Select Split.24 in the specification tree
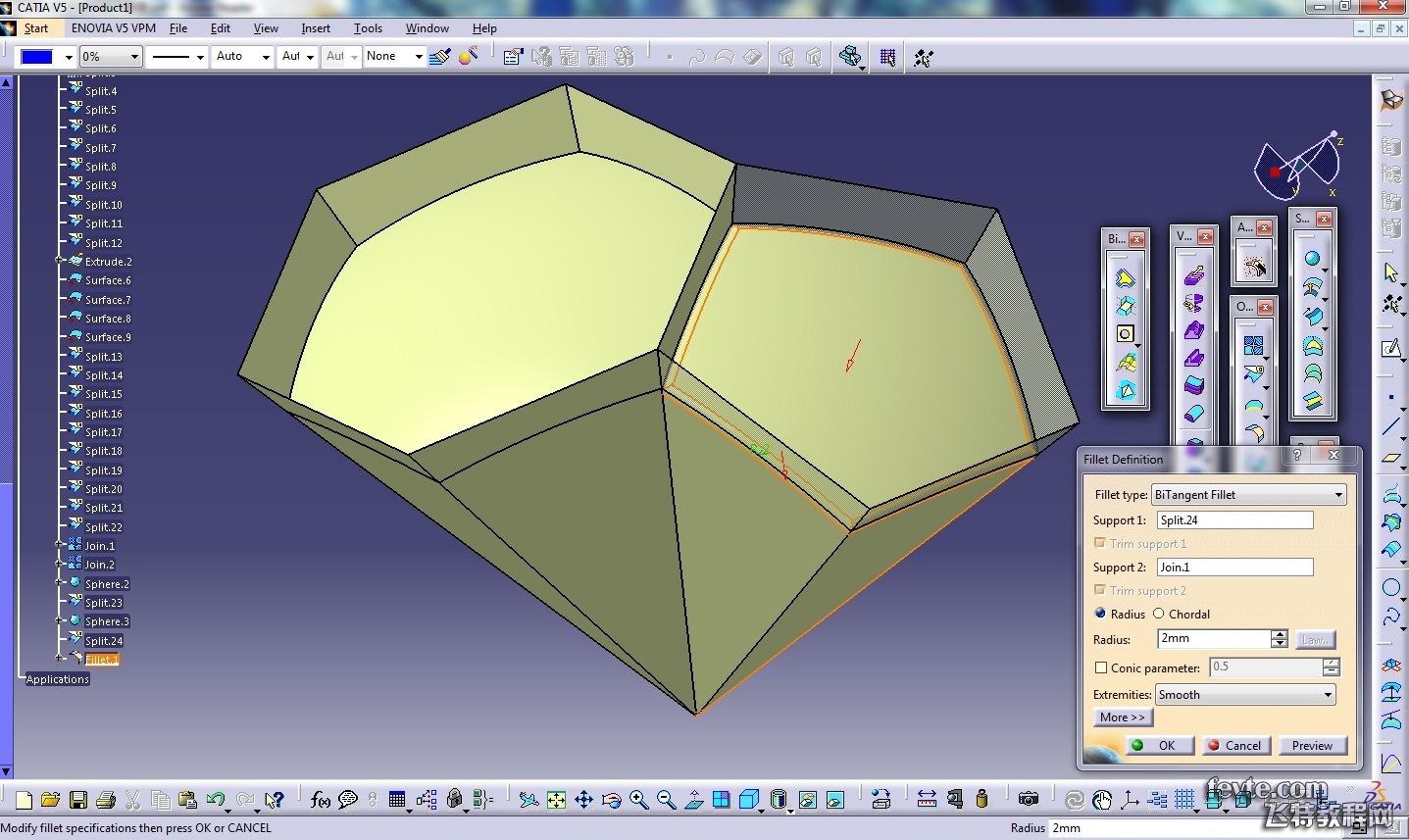This screenshot has height=840, width=1409. tap(104, 641)
